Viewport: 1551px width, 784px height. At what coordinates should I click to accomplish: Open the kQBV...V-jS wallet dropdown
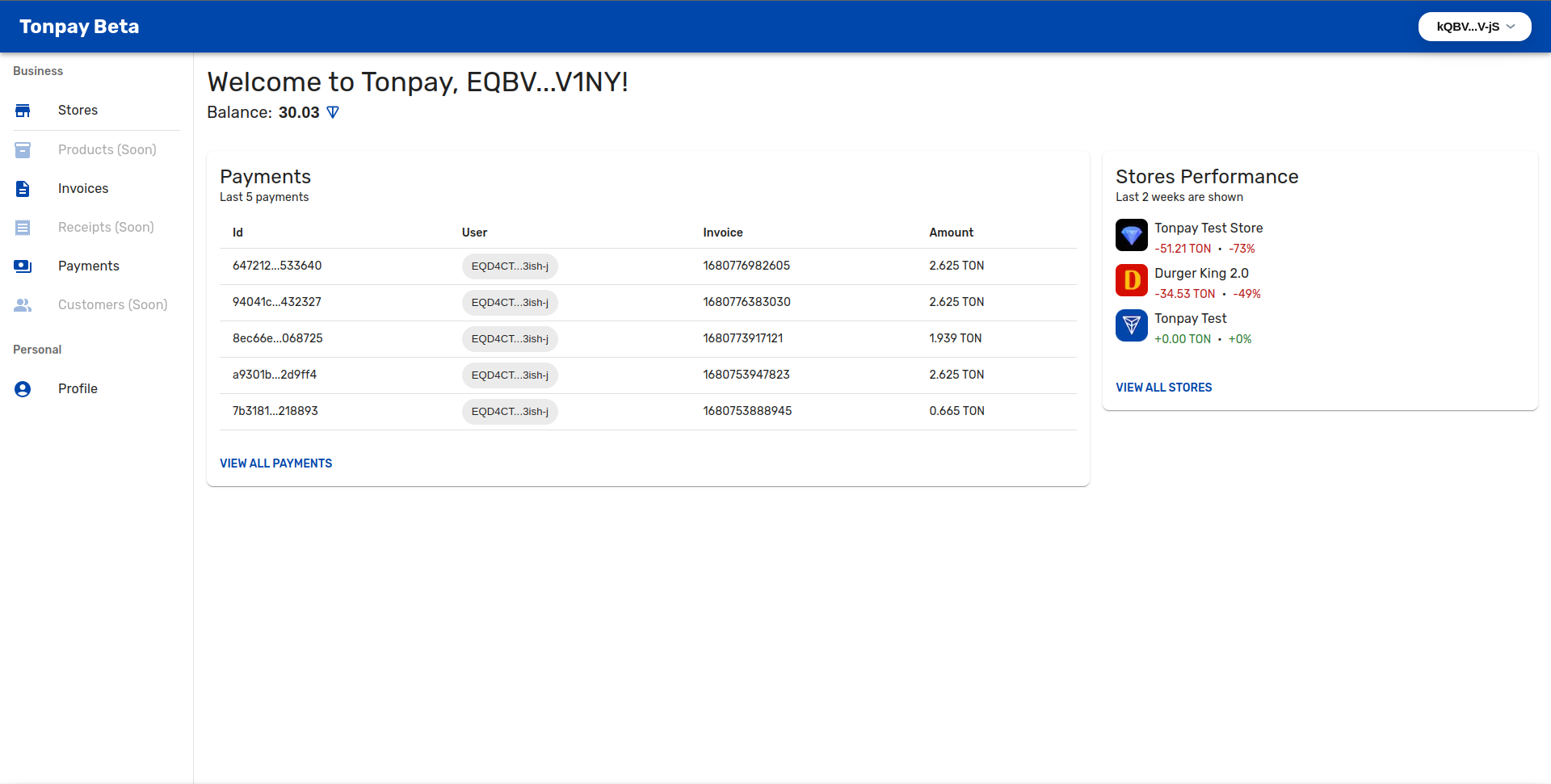1474,27
